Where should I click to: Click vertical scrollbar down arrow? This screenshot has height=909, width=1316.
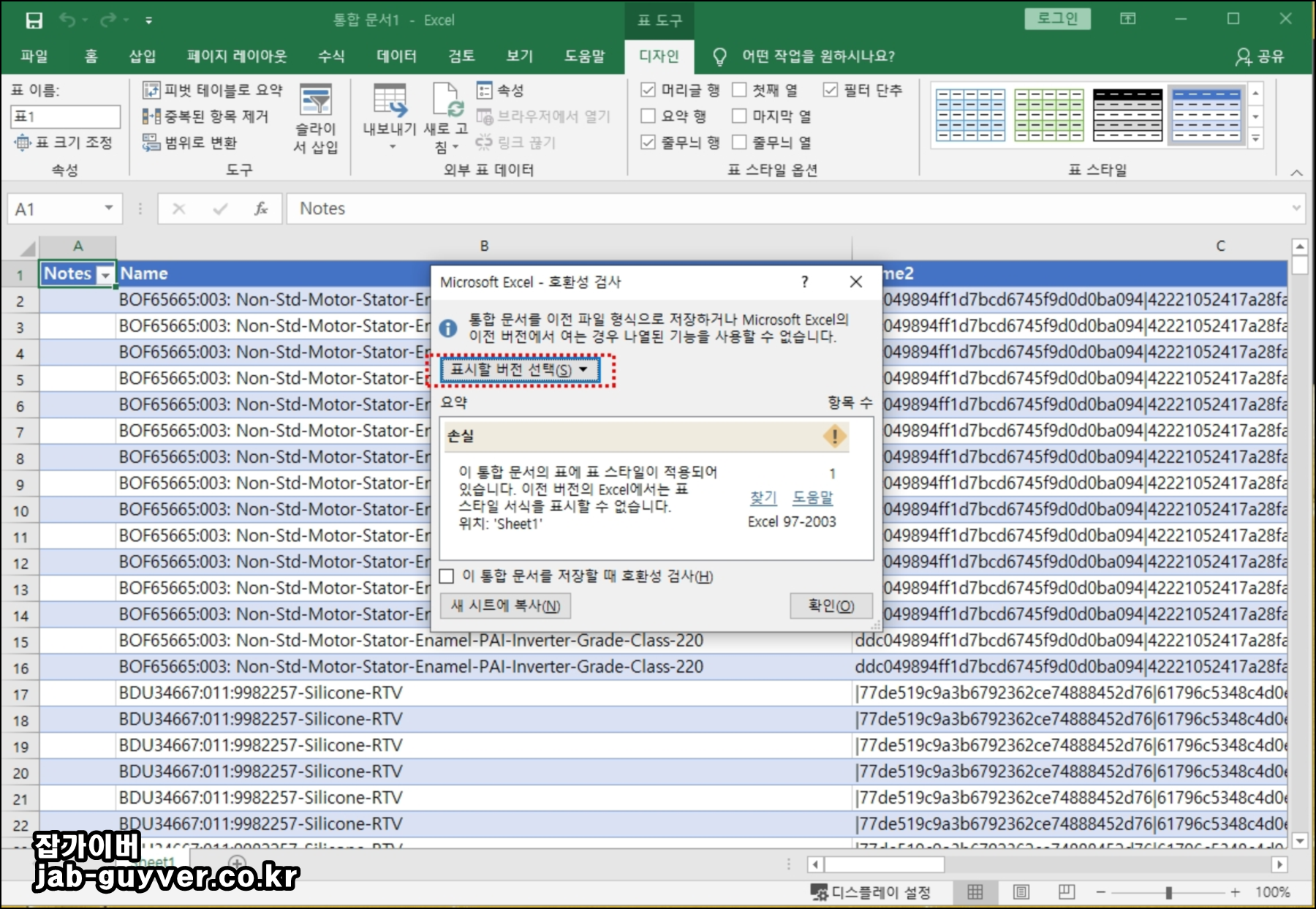(1299, 840)
